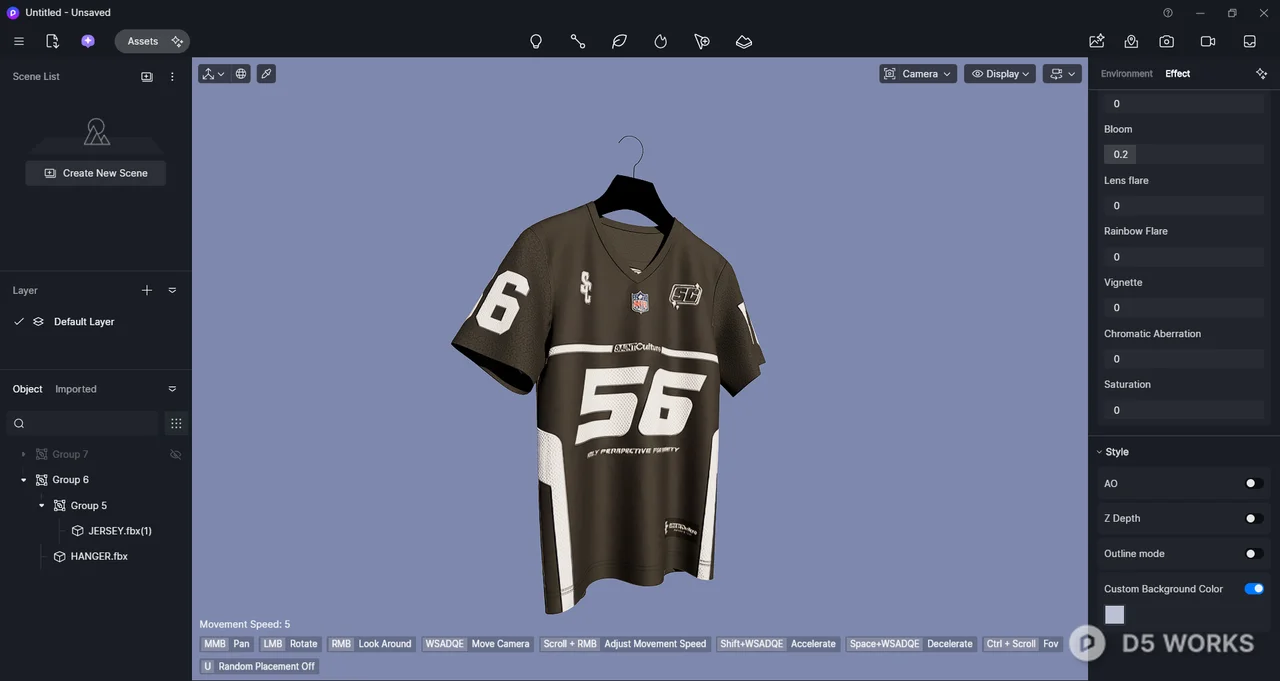Select the terrain layer tool icon

744,42
